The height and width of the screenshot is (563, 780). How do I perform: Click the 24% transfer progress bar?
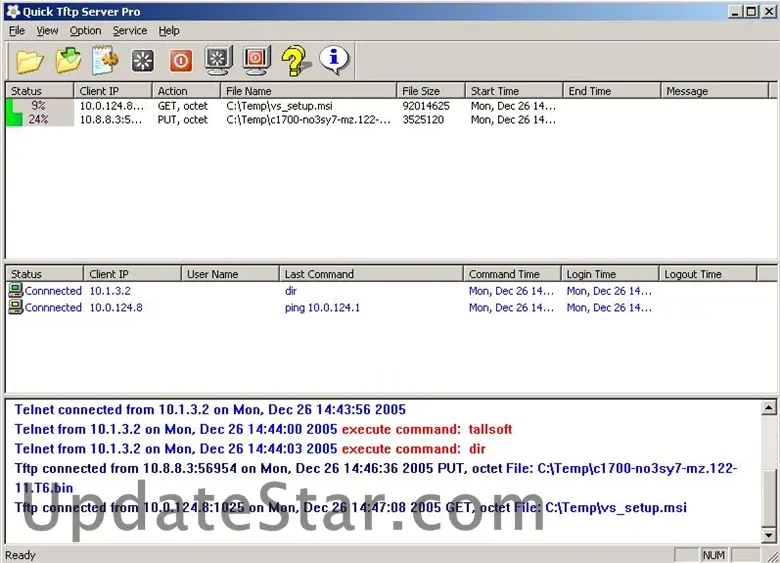[x=40, y=119]
